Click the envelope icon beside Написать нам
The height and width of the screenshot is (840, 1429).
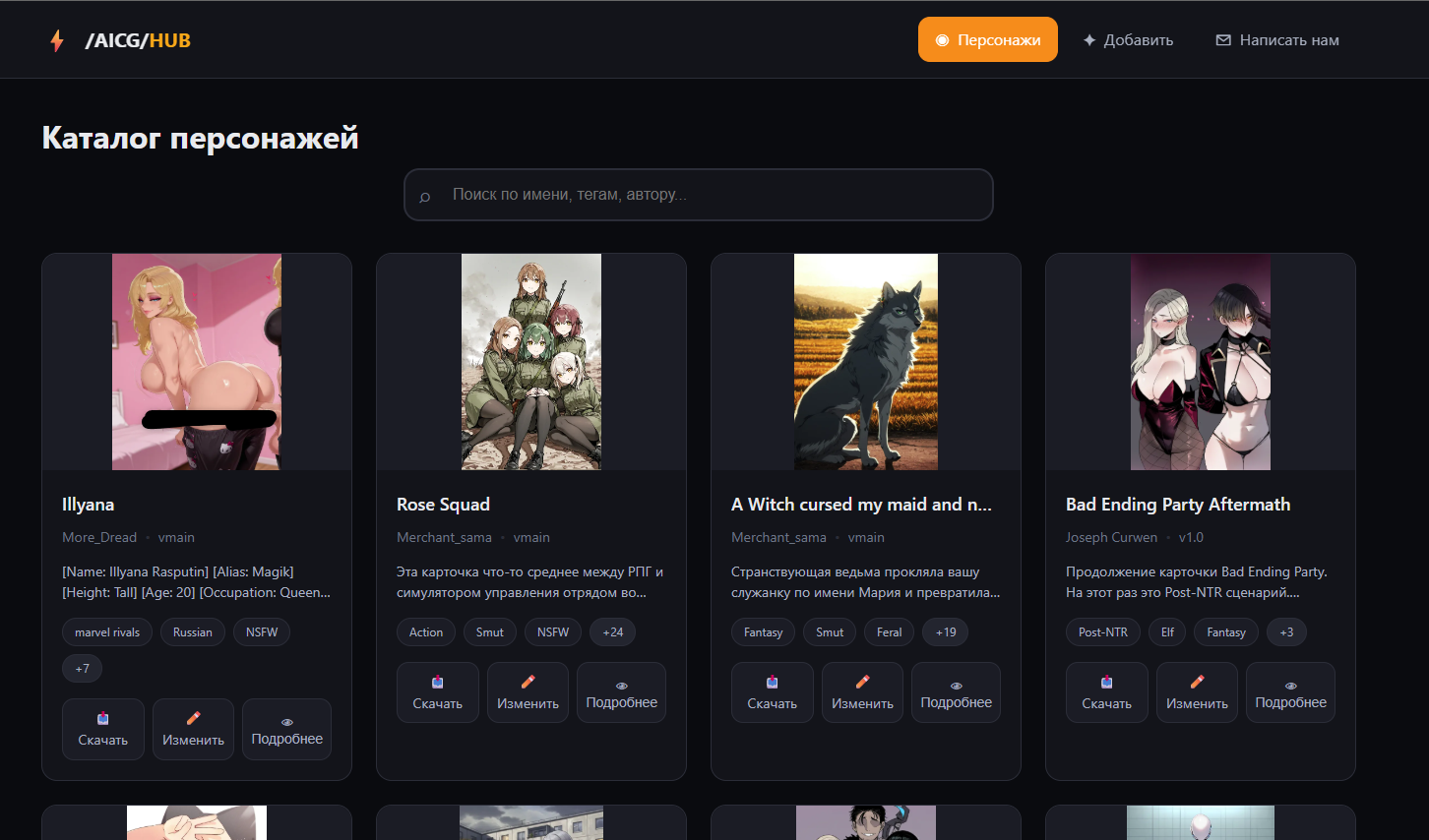click(x=1223, y=40)
